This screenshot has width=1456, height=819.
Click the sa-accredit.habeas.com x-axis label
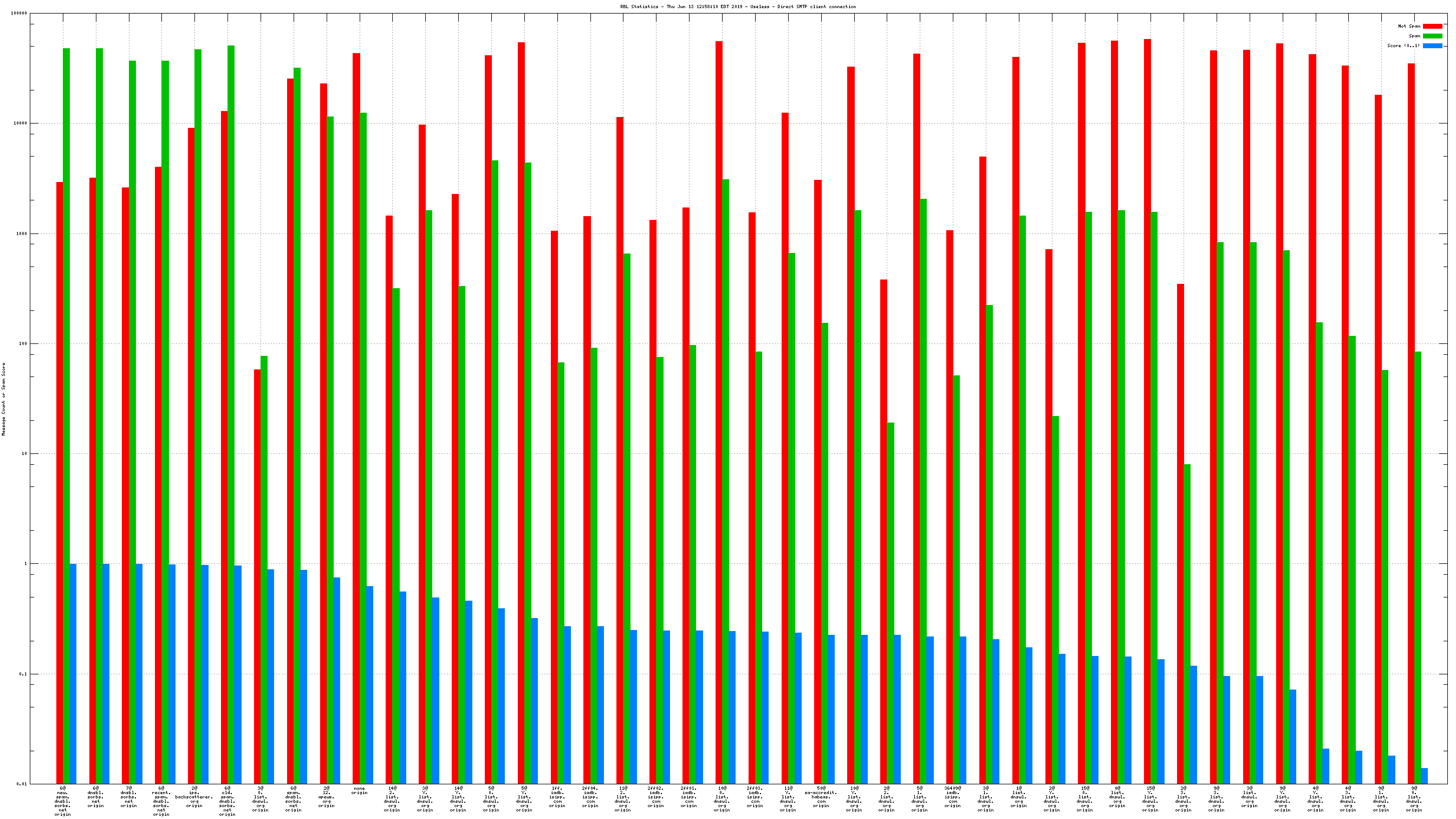click(821, 796)
